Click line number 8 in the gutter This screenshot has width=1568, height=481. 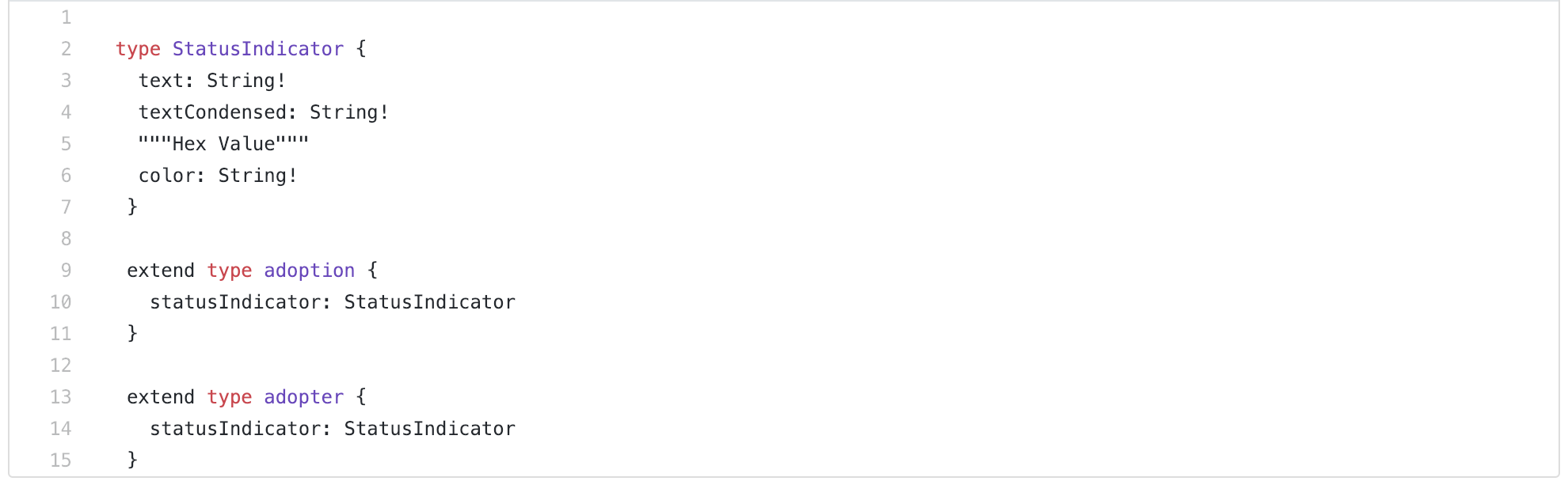coord(67,239)
